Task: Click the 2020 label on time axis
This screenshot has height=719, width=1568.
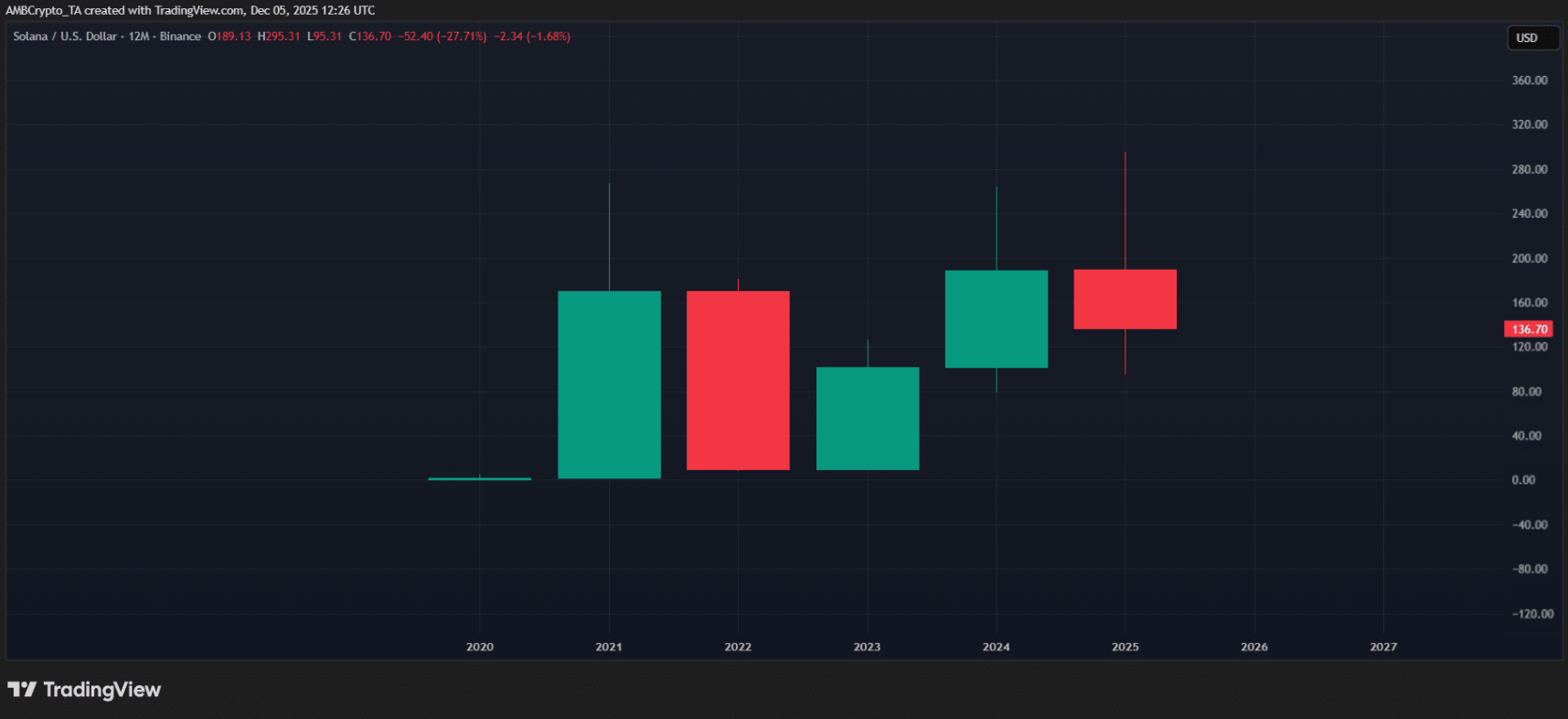Action: [479, 647]
